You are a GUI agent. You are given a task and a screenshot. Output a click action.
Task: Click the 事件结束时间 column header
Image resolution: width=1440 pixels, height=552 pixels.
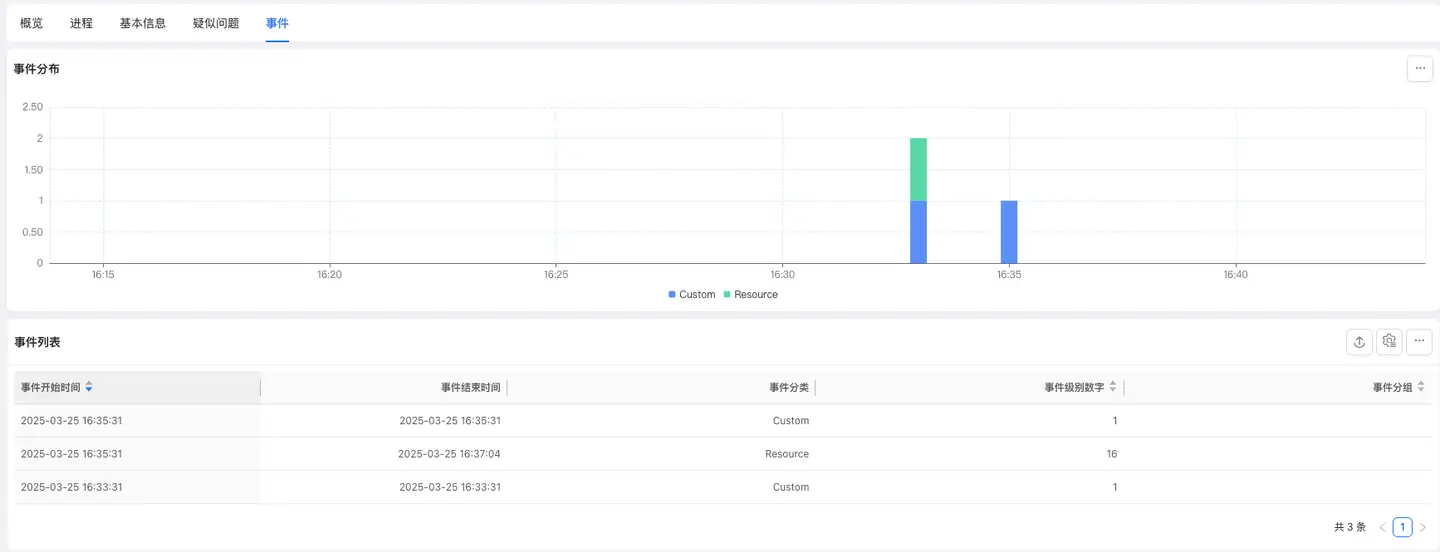[470, 387]
